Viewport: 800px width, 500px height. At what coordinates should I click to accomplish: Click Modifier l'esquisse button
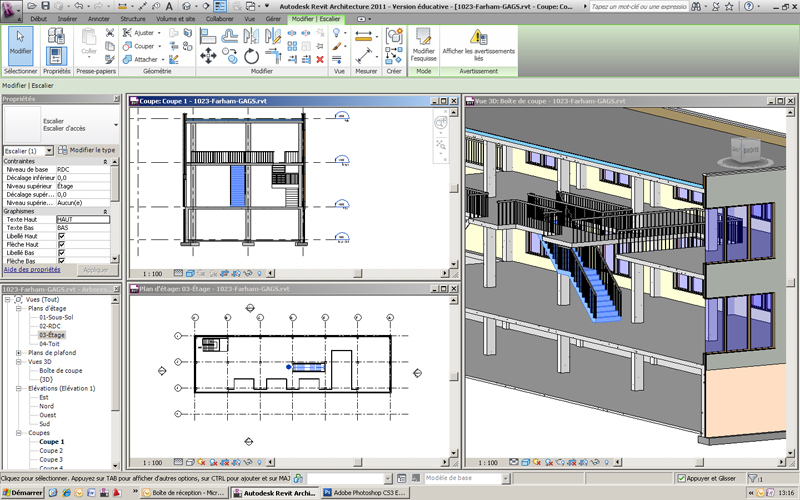[x=423, y=45]
